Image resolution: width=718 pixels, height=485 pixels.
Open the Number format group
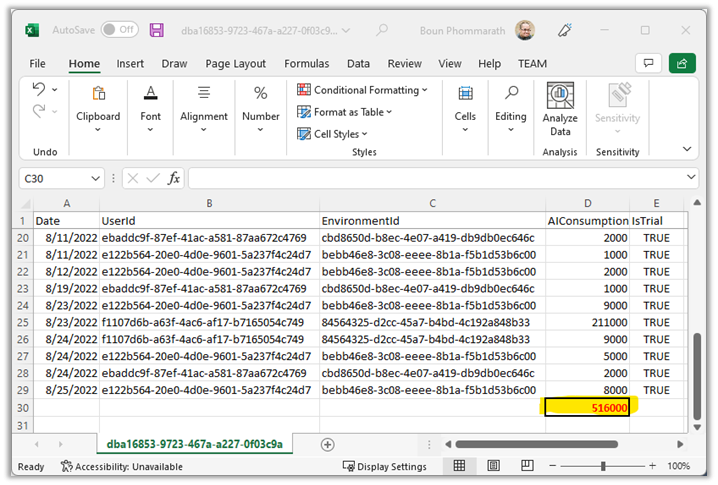pyautogui.click(x=261, y=109)
